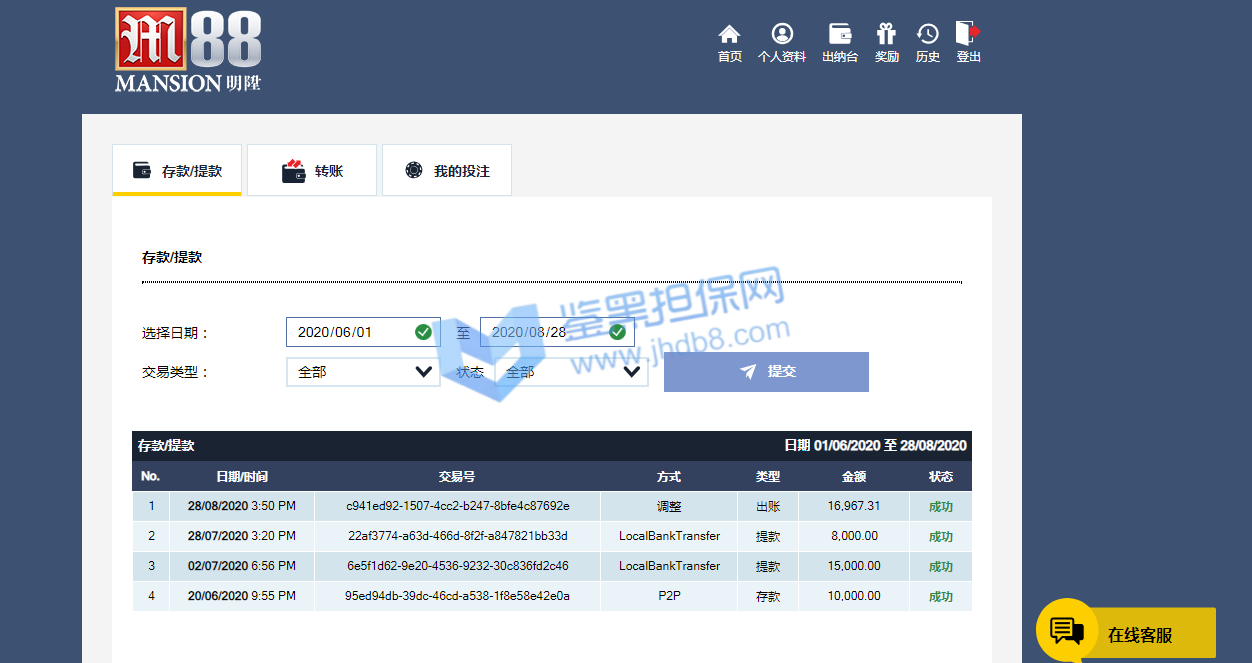Expand the 交易类型 transaction type dropdown
Screen dimensions: 1252x663
tap(363, 372)
